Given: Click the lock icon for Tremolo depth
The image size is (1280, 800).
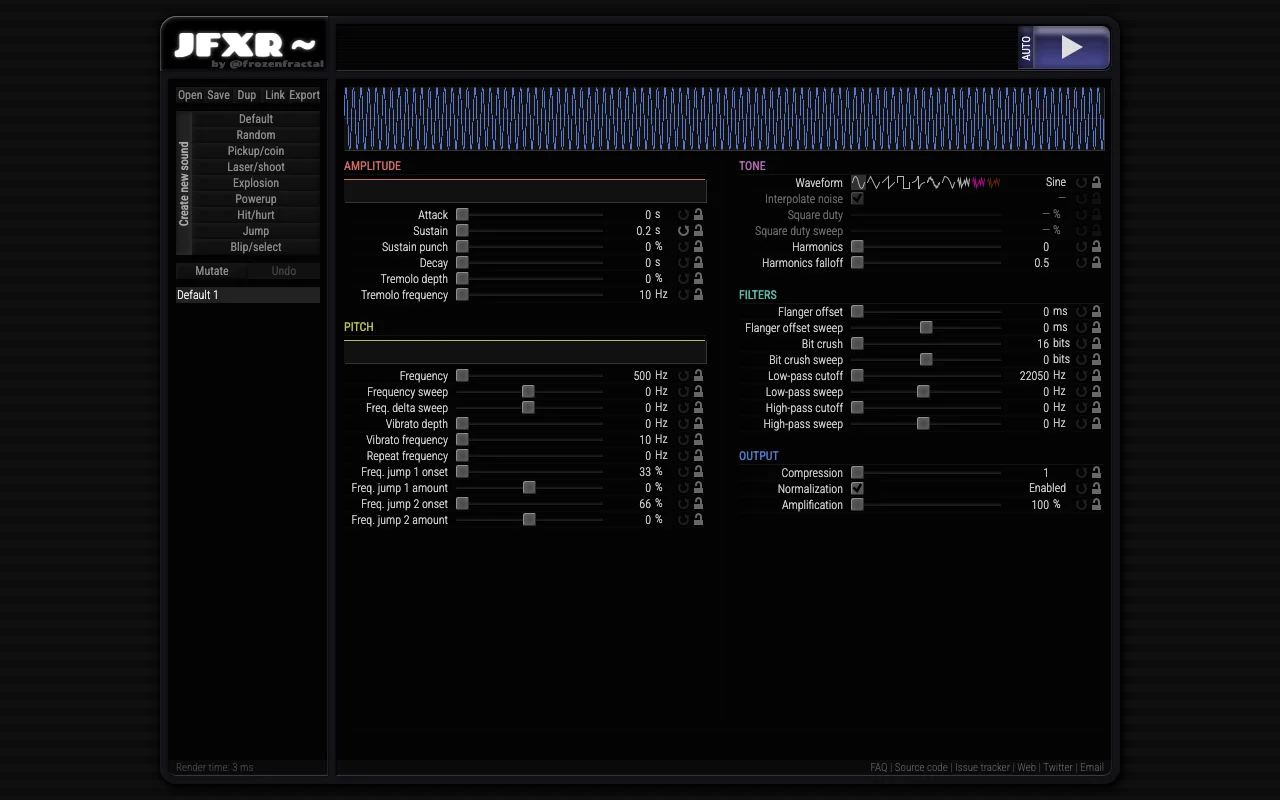Looking at the screenshot, I should (x=698, y=279).
